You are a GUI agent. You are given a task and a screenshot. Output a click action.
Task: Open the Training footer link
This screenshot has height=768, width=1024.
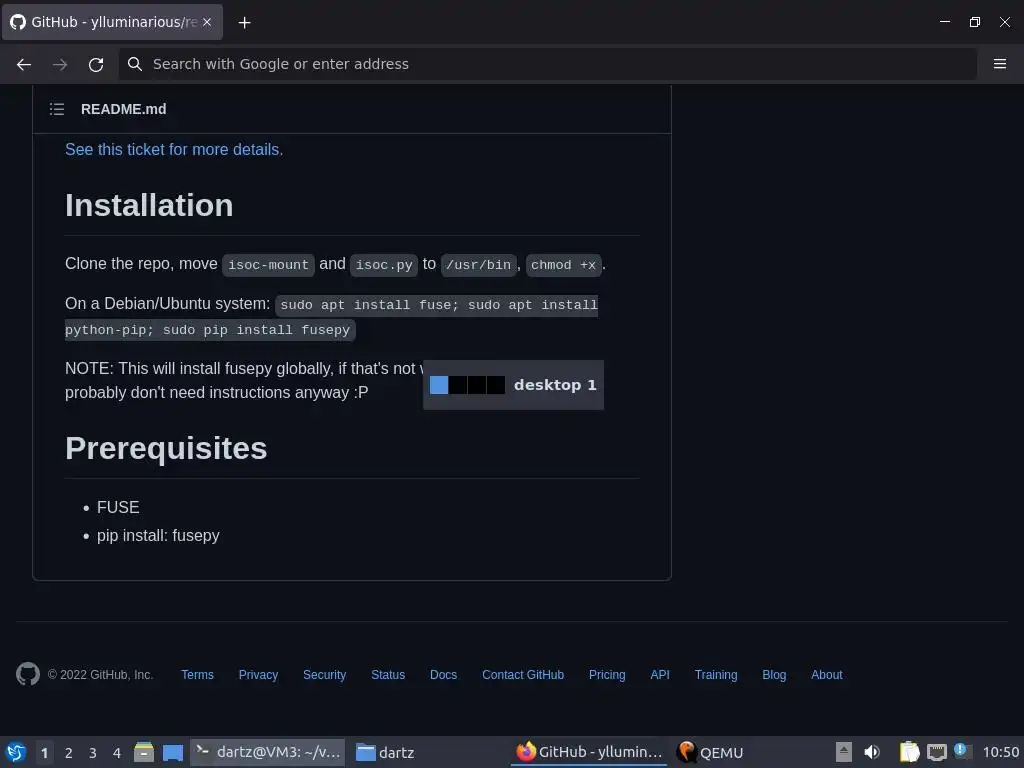(716, 675)
